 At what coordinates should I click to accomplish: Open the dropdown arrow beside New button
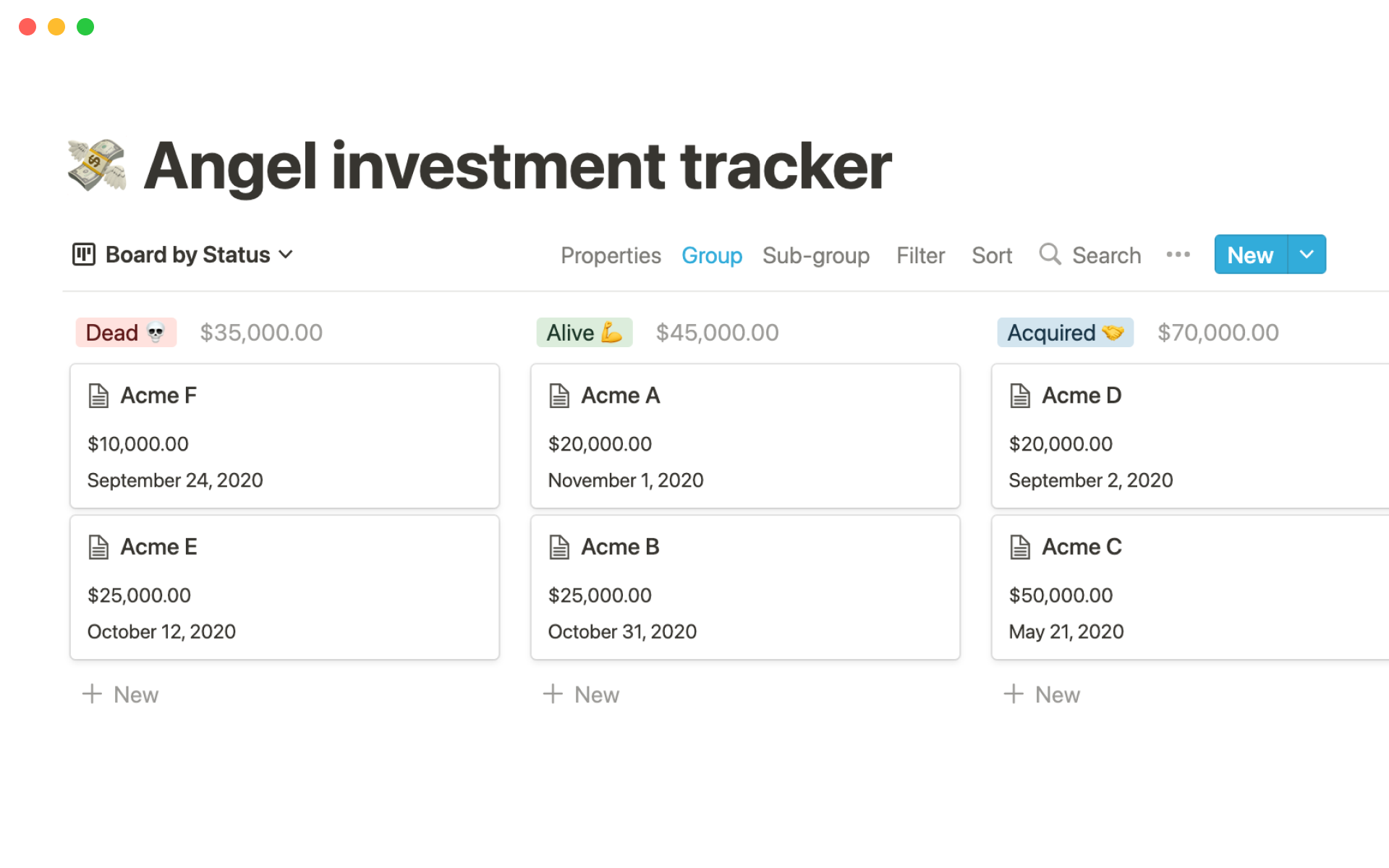point(1307,255)
